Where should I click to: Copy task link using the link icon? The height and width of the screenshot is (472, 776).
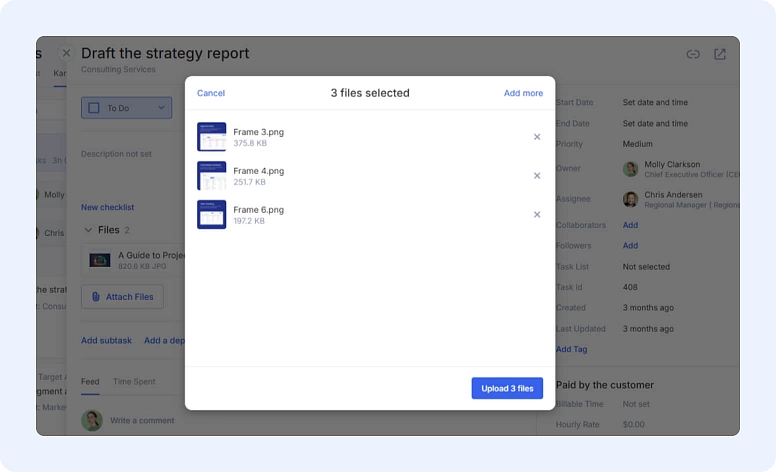pos(693,55)
